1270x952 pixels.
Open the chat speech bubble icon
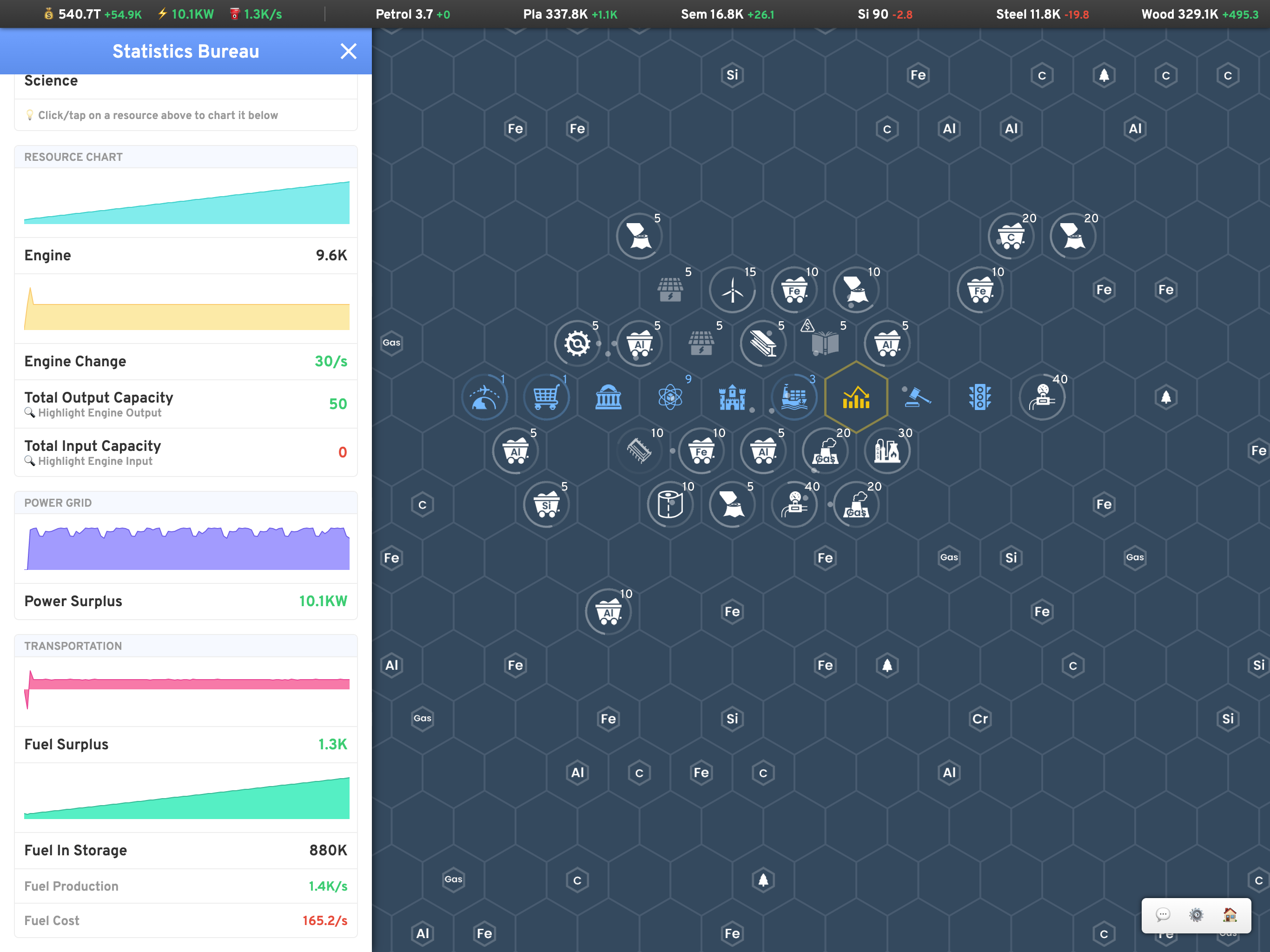click(1163, 915)
